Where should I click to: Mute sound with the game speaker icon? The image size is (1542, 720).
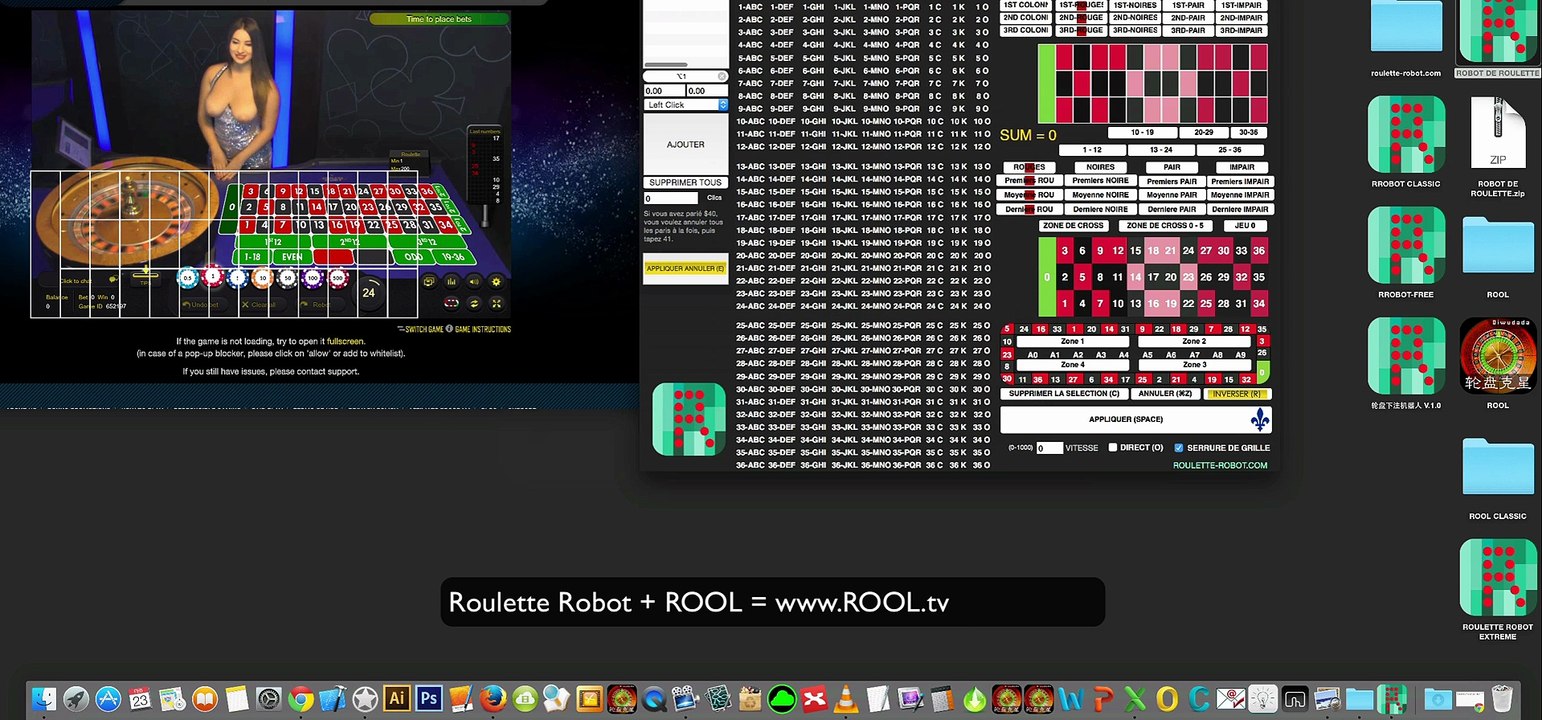coord(474,281)
